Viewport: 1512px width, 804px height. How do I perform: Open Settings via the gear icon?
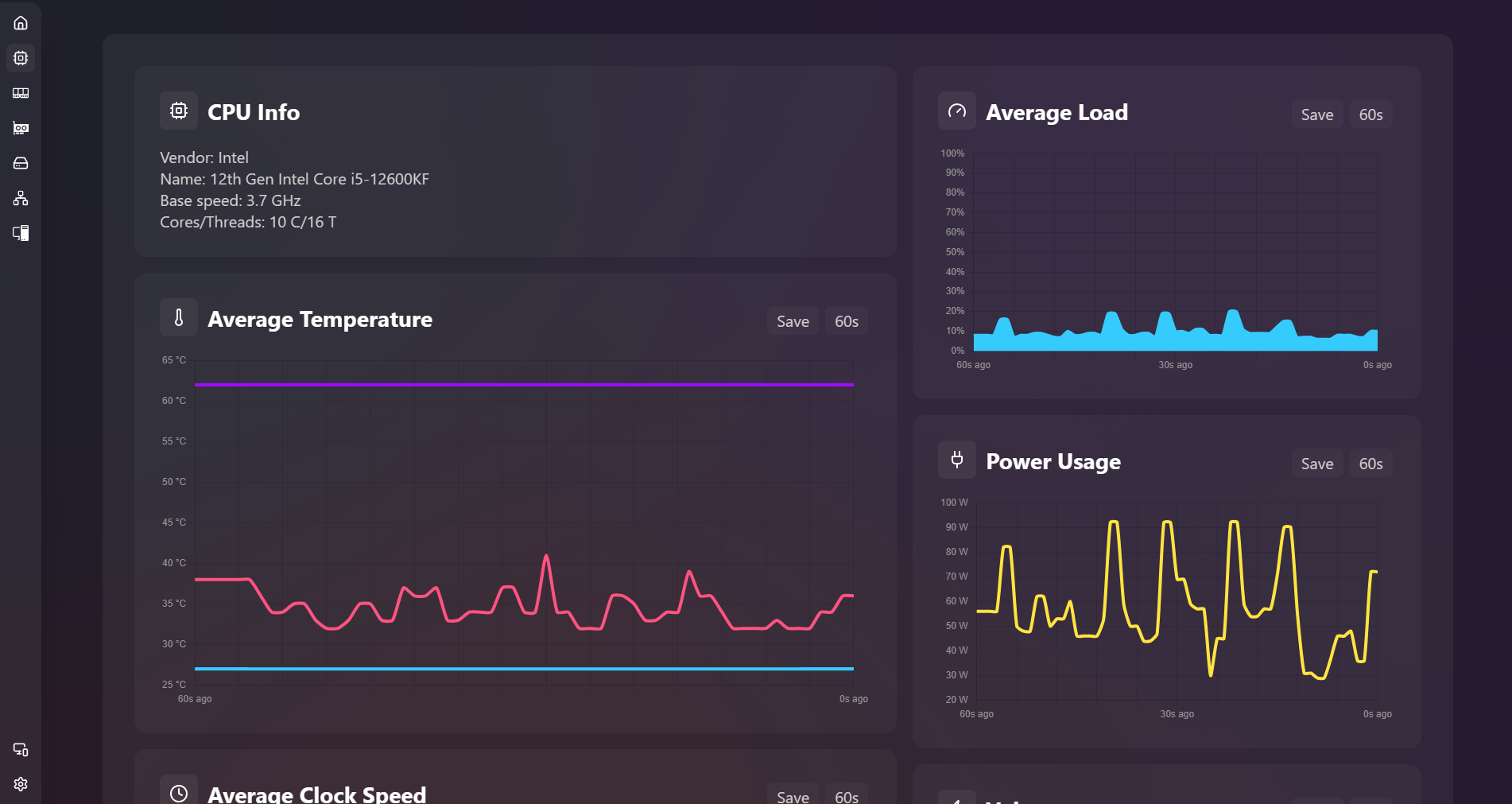[x=20, y=784]
